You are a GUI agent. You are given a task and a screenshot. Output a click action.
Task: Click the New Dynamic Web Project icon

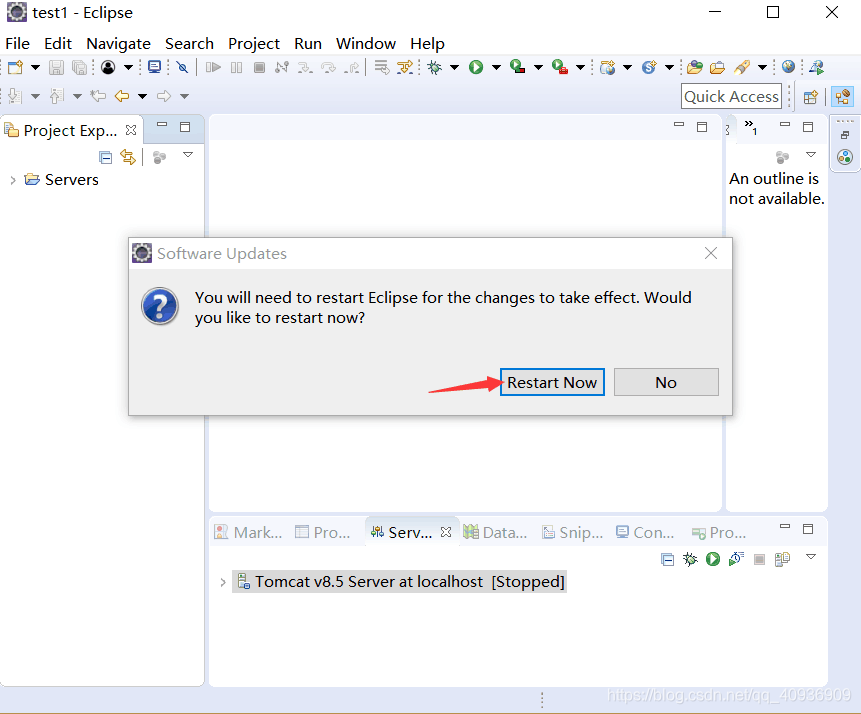[x=607, y=68]
